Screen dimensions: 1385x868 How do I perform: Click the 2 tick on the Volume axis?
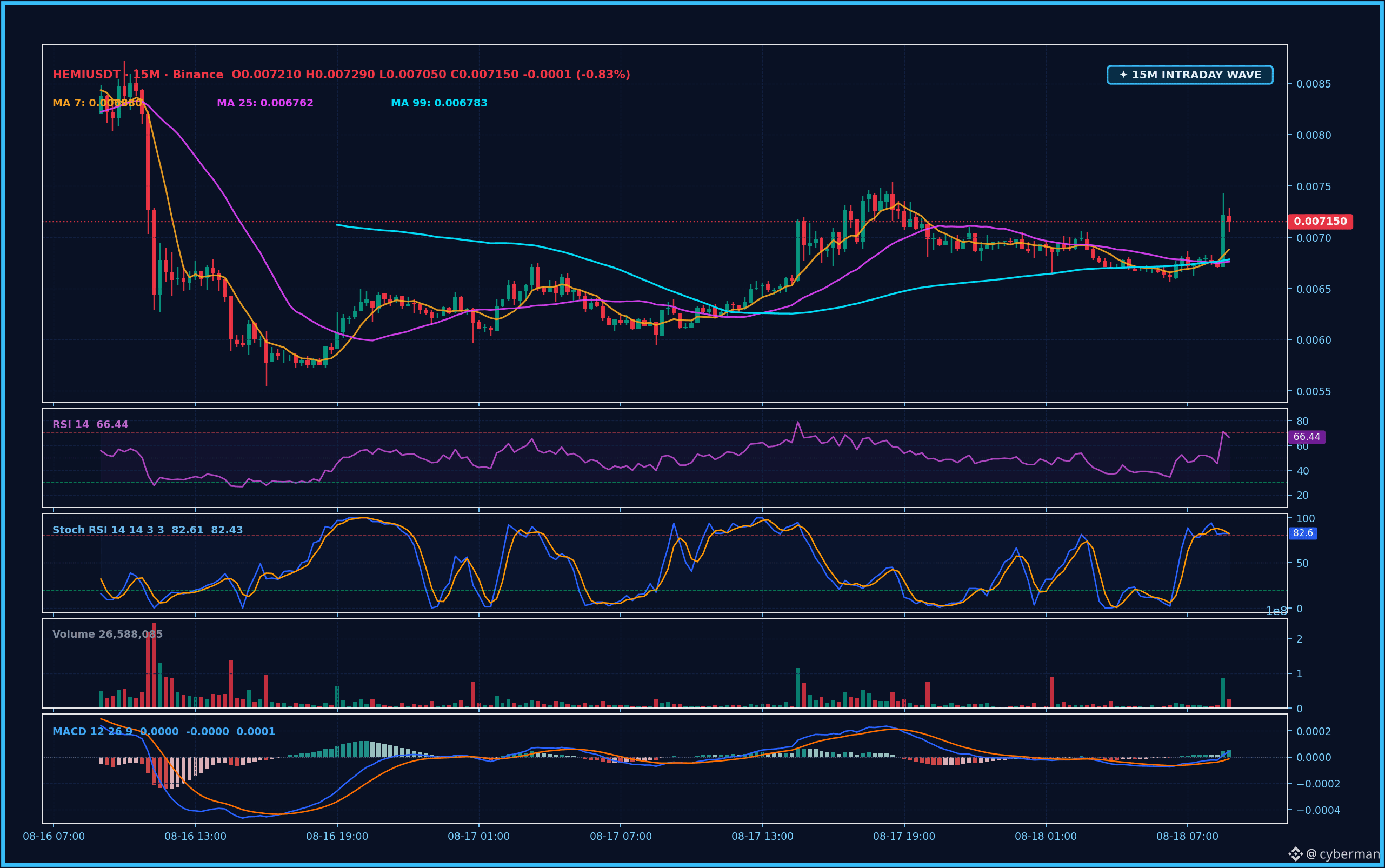[x=1300, y=639]
